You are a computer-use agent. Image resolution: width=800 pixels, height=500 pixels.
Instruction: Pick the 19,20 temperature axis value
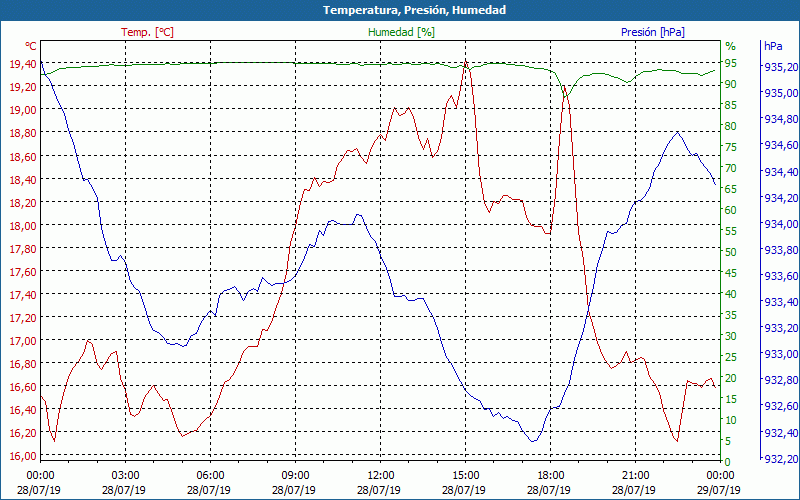pyautogui.click(x=23, y=87)
